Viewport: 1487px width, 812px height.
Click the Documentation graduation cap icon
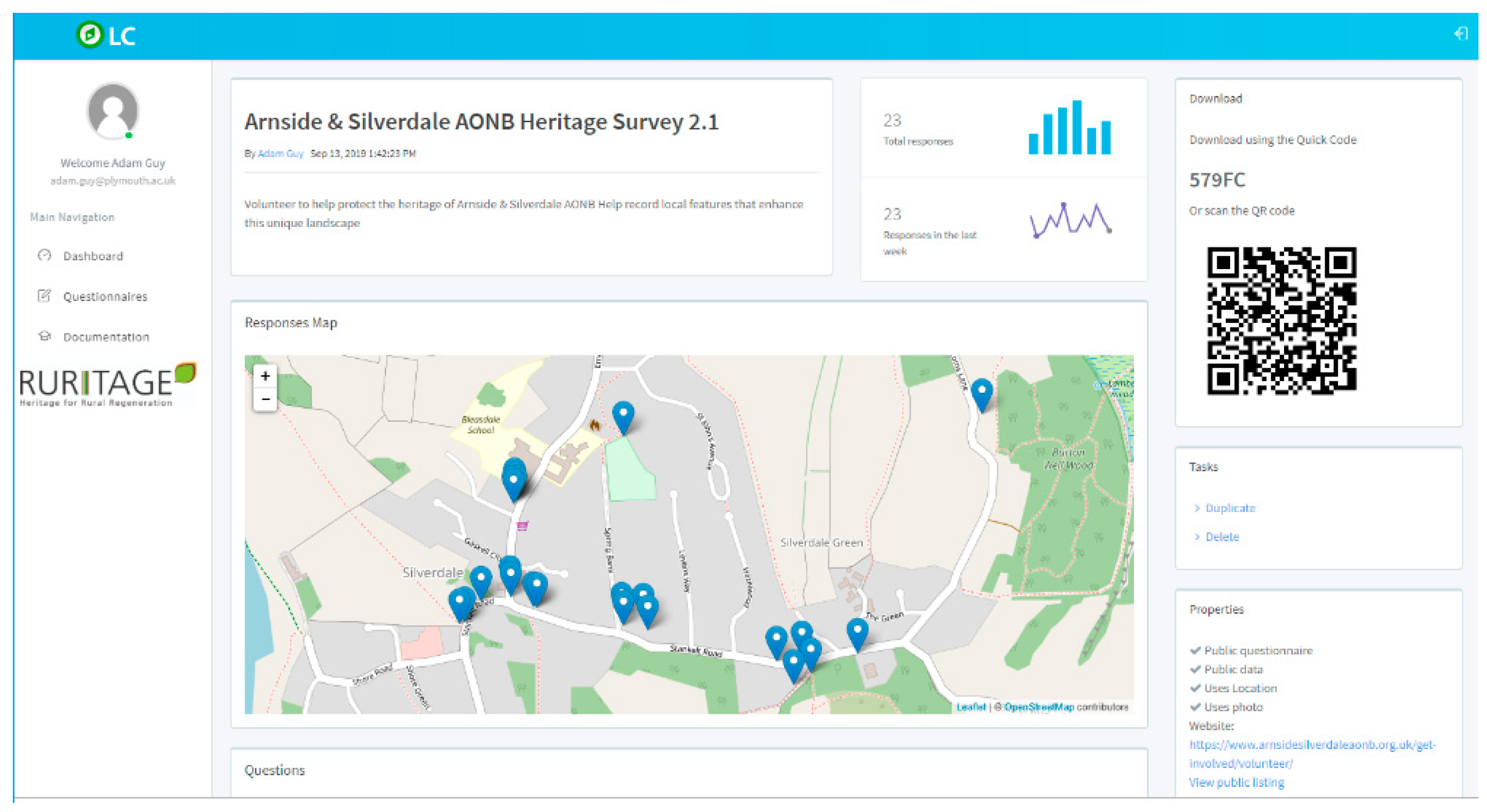pos(44,336)
